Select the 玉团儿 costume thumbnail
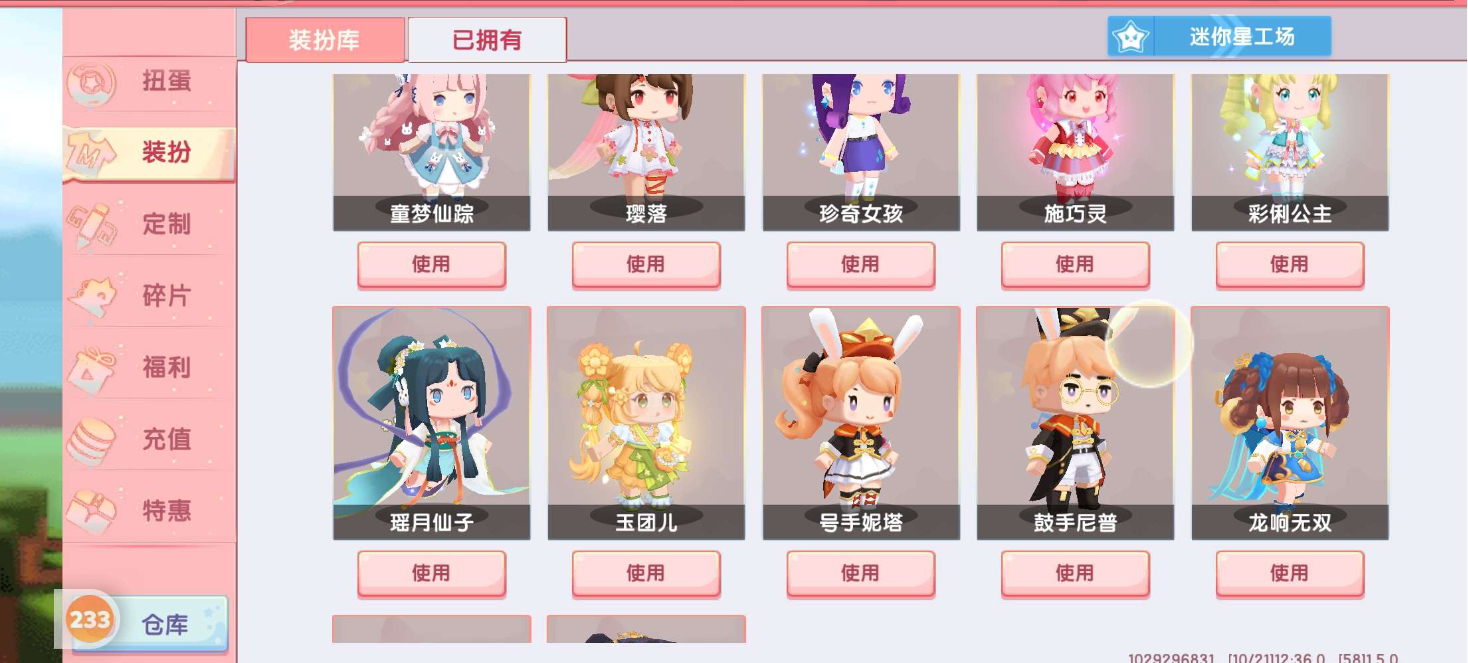This screenshot has width=1468, height=663. point(646,423)
